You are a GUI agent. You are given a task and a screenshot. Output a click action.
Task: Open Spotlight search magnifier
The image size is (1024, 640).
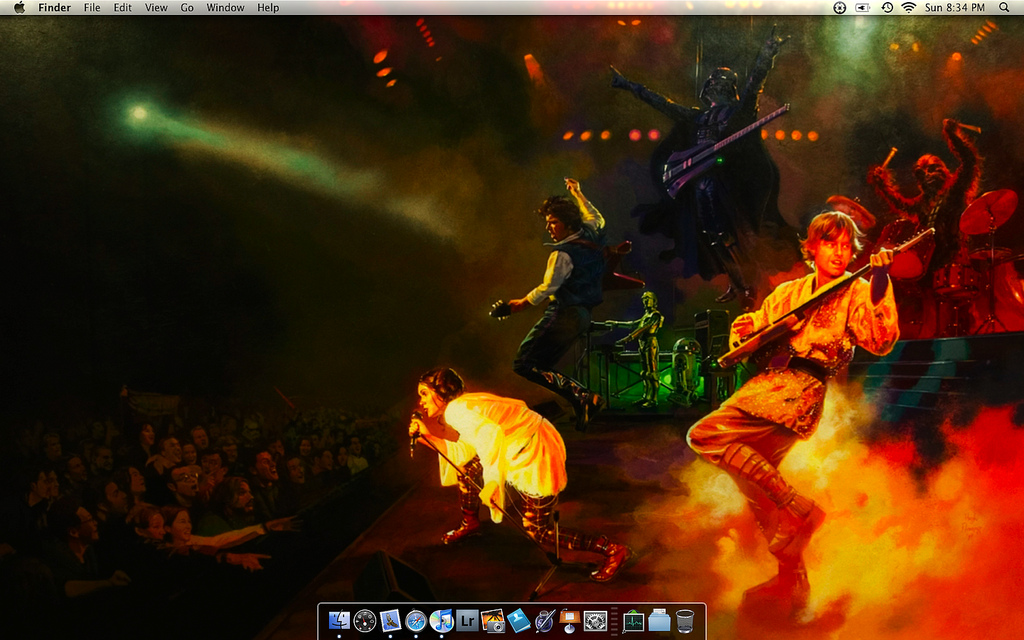pyautogui.click(x=1004, y=8)
